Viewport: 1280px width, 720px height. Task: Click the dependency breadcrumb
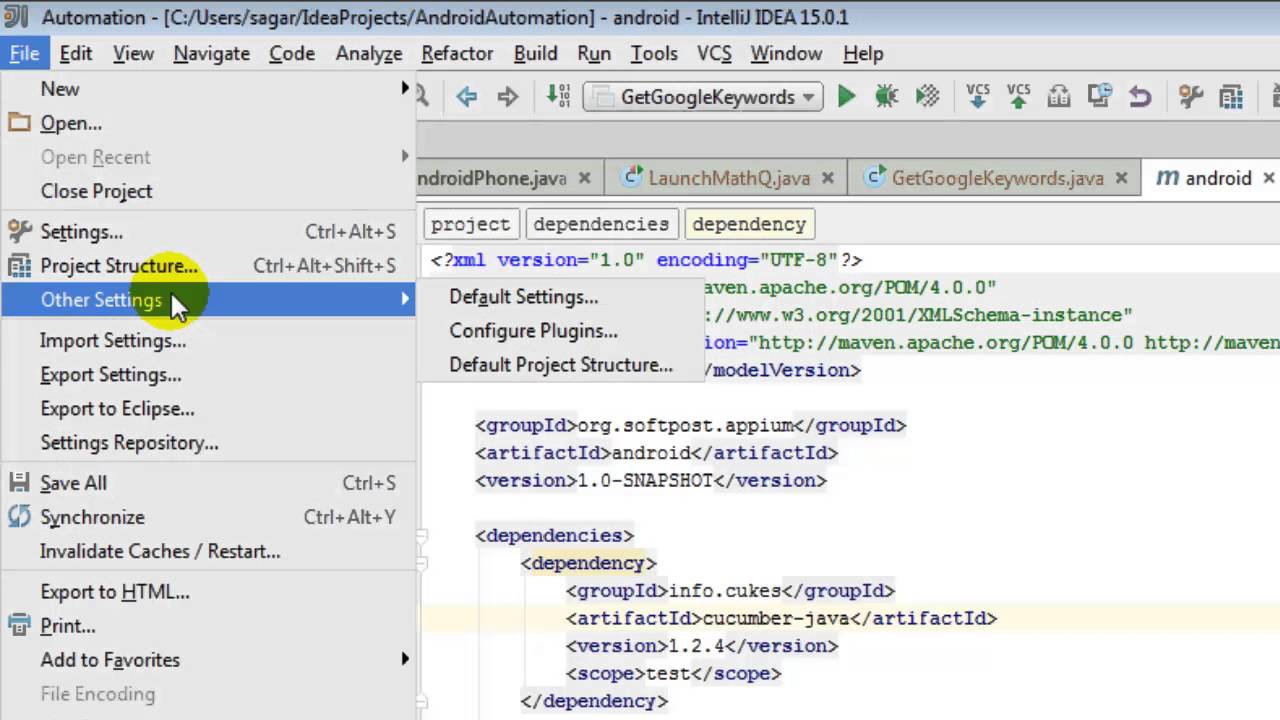coord(749,224)
